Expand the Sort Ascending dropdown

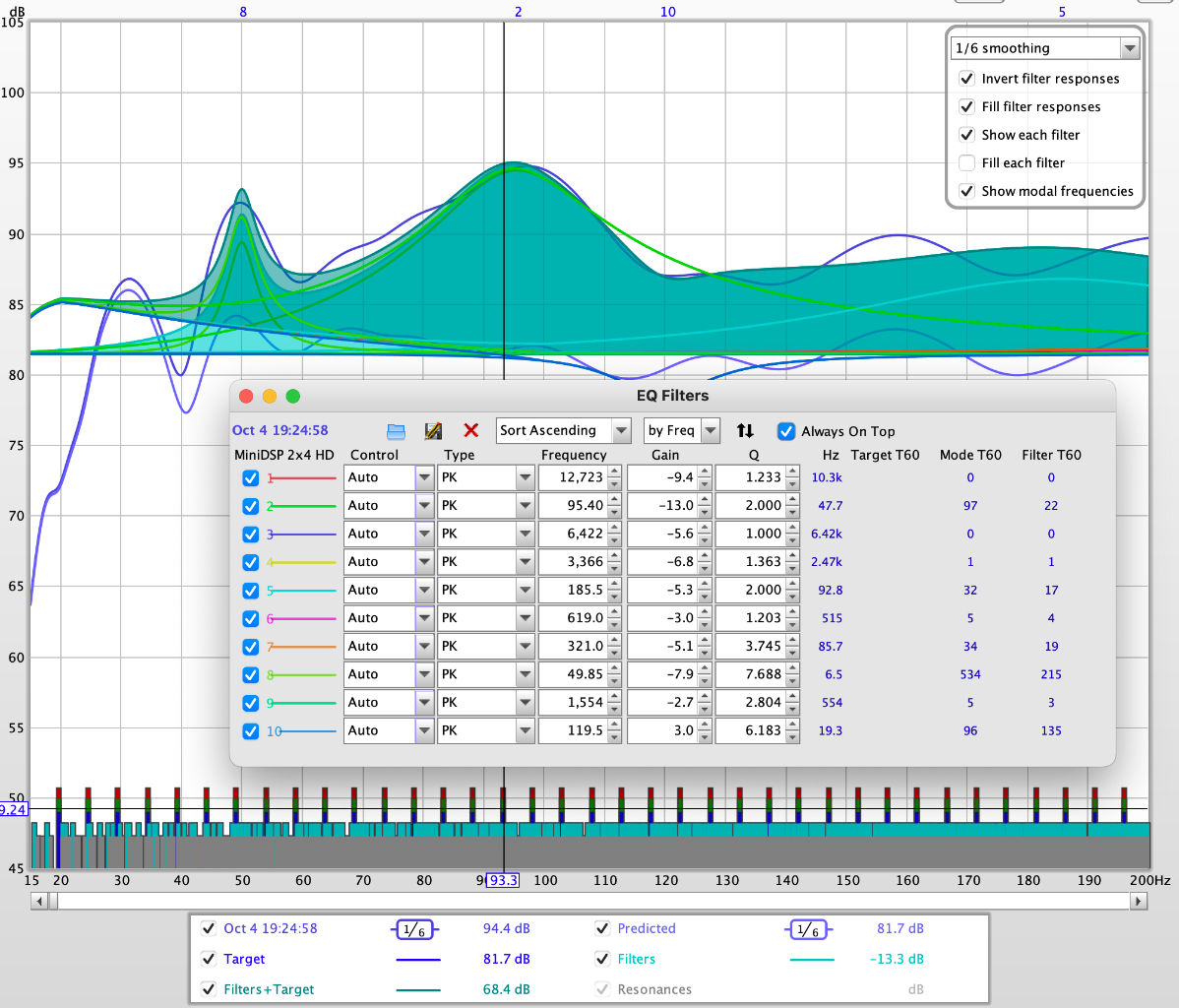click(x=563, y=430)
